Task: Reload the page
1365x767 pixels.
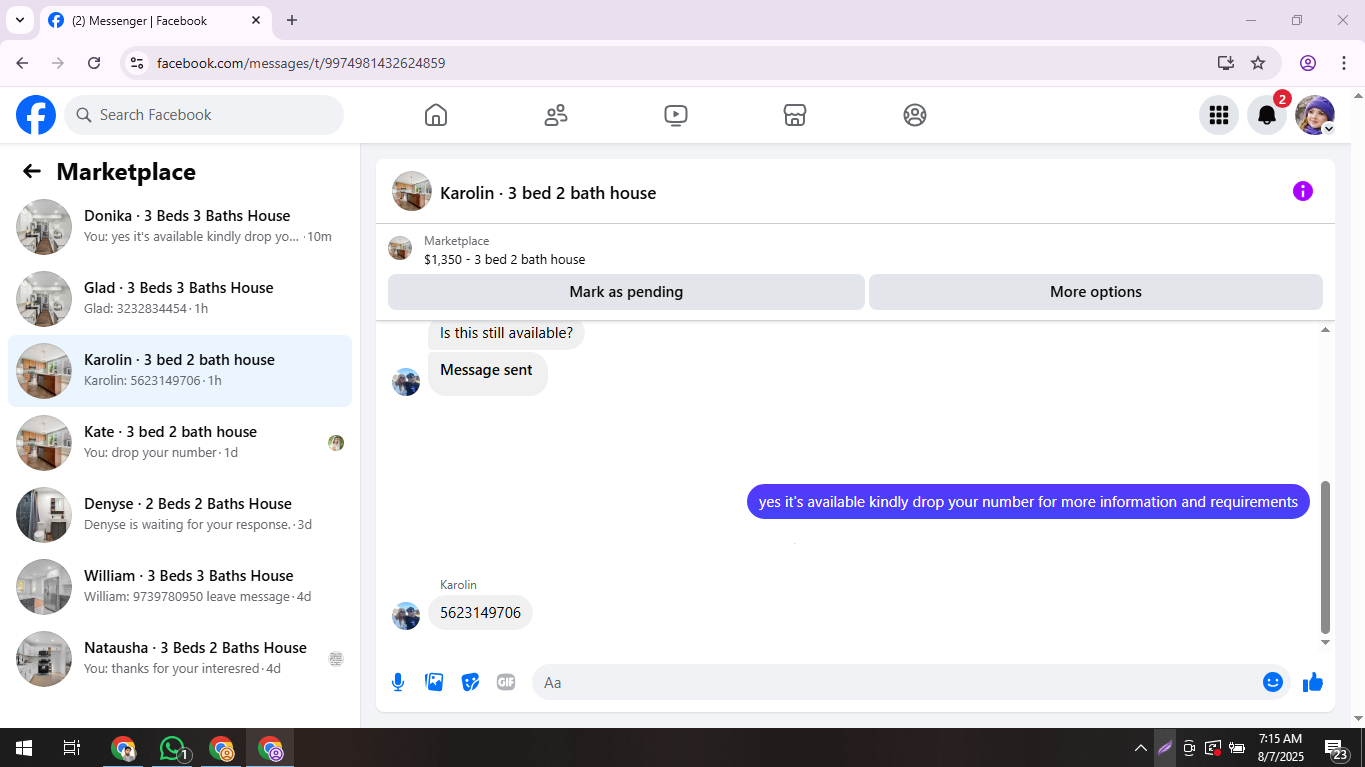Action: point(94,63)
